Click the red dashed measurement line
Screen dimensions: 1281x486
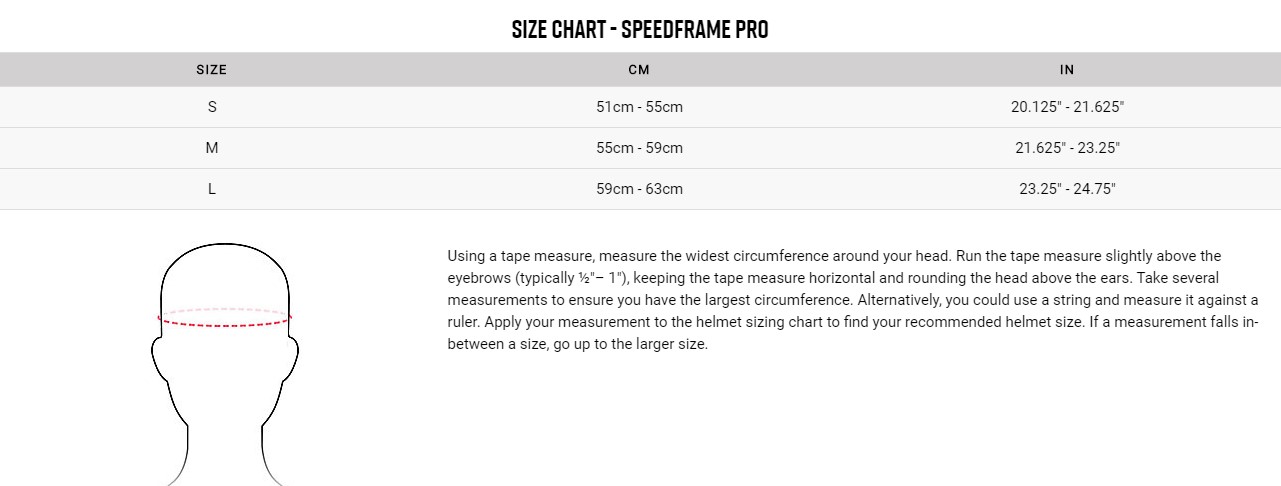[225, 324]
